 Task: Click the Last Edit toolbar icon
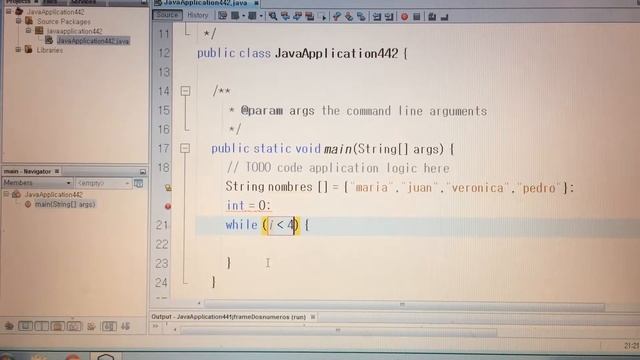point(222,16)
